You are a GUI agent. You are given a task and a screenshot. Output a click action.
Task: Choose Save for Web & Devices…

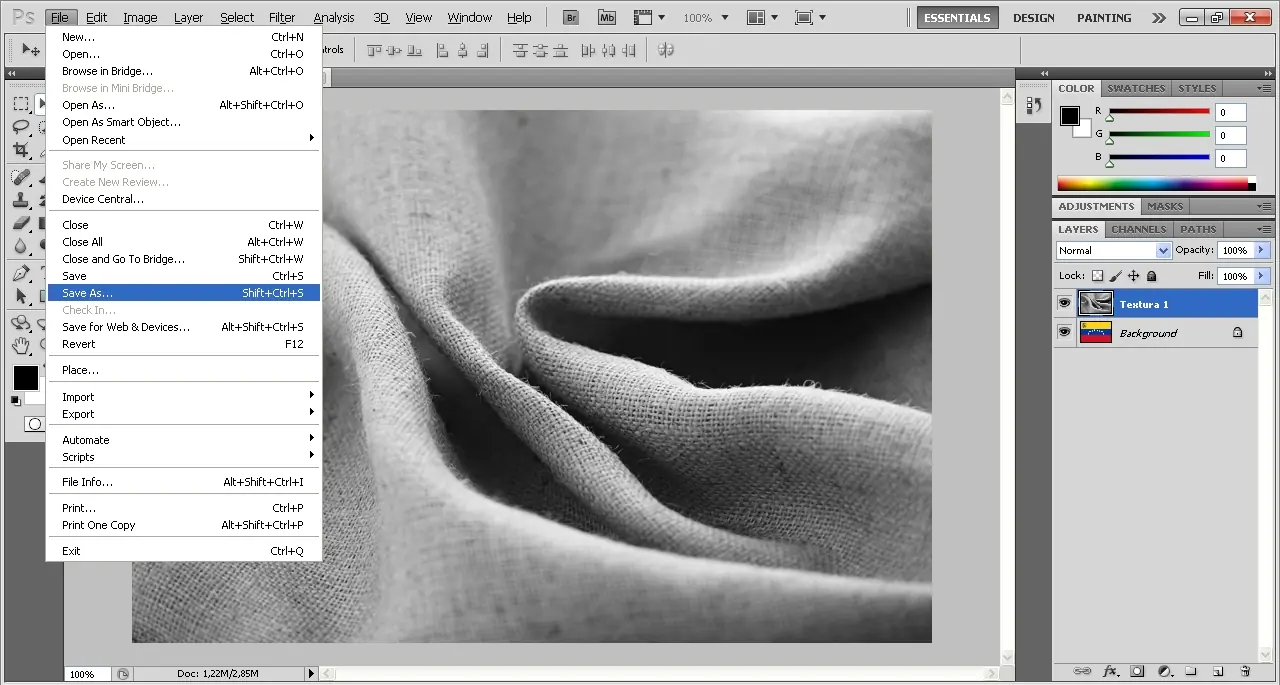coord(184,327)
